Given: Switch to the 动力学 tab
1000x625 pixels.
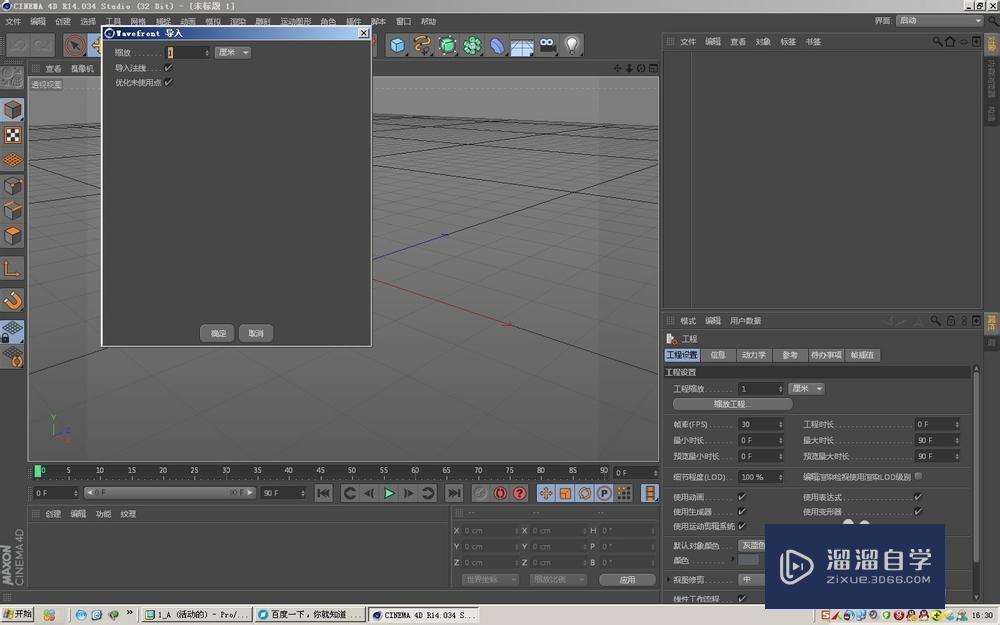Looking at the screenshot, I should click(753, 354).
